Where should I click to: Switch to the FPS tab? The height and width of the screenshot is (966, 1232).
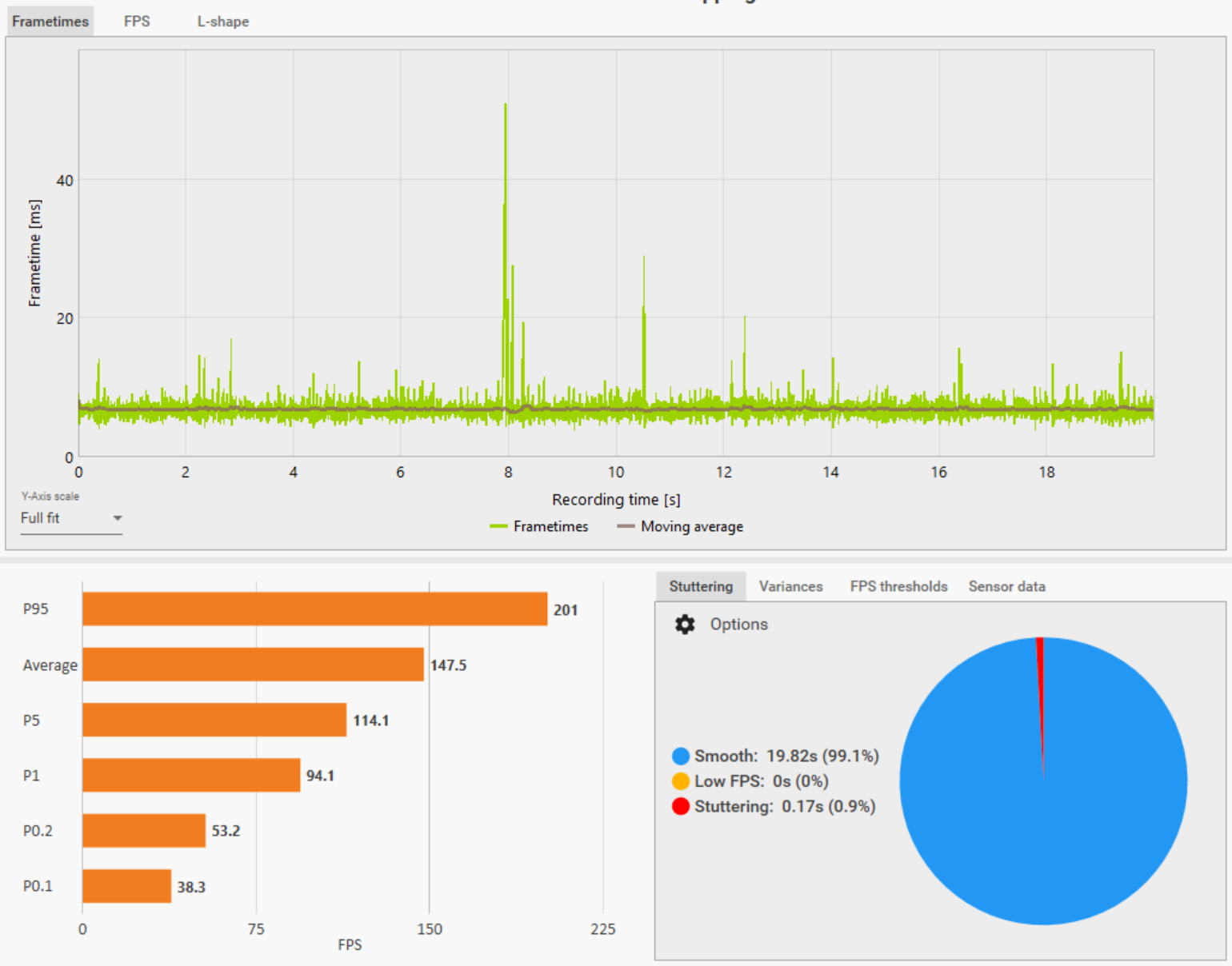pos(137,22)
